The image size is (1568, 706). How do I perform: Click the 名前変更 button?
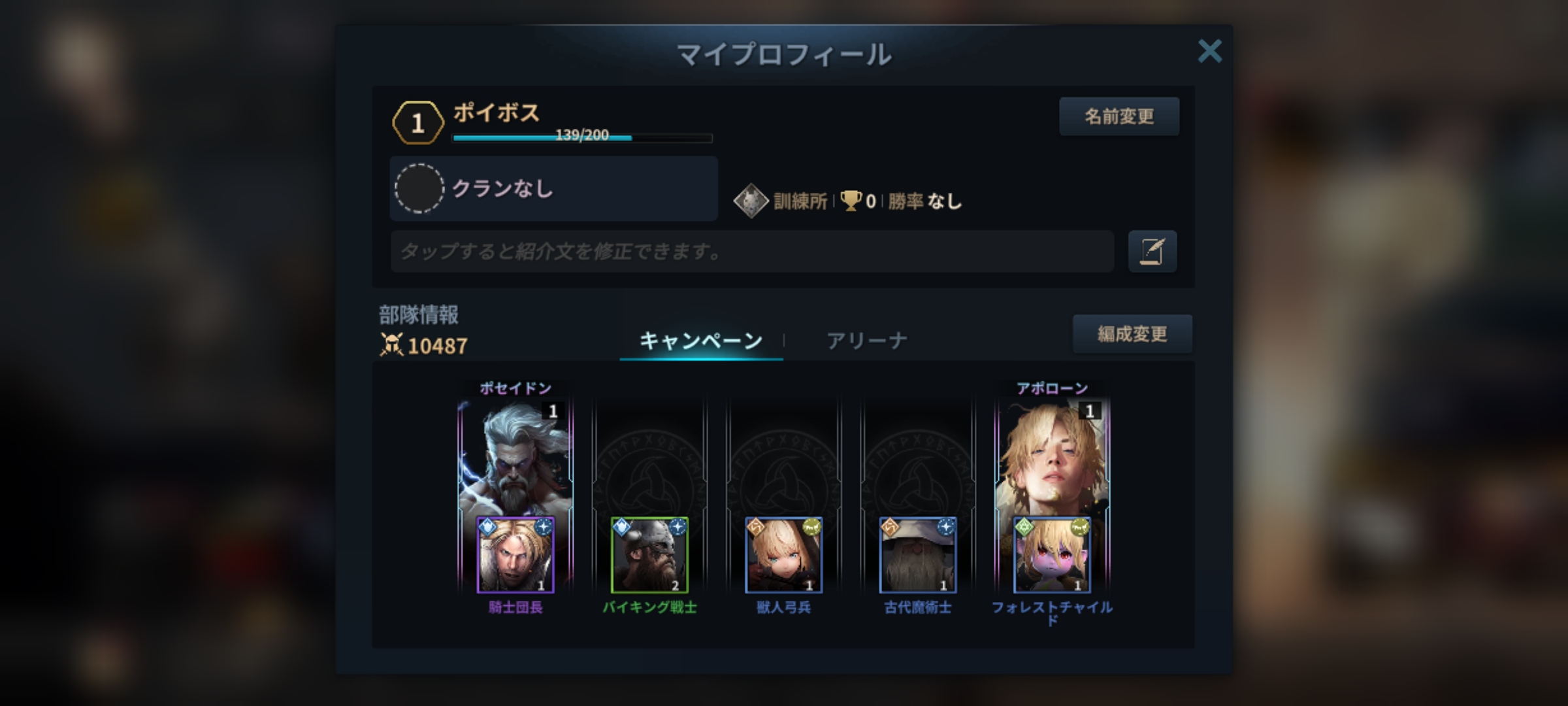[1119, 116]
